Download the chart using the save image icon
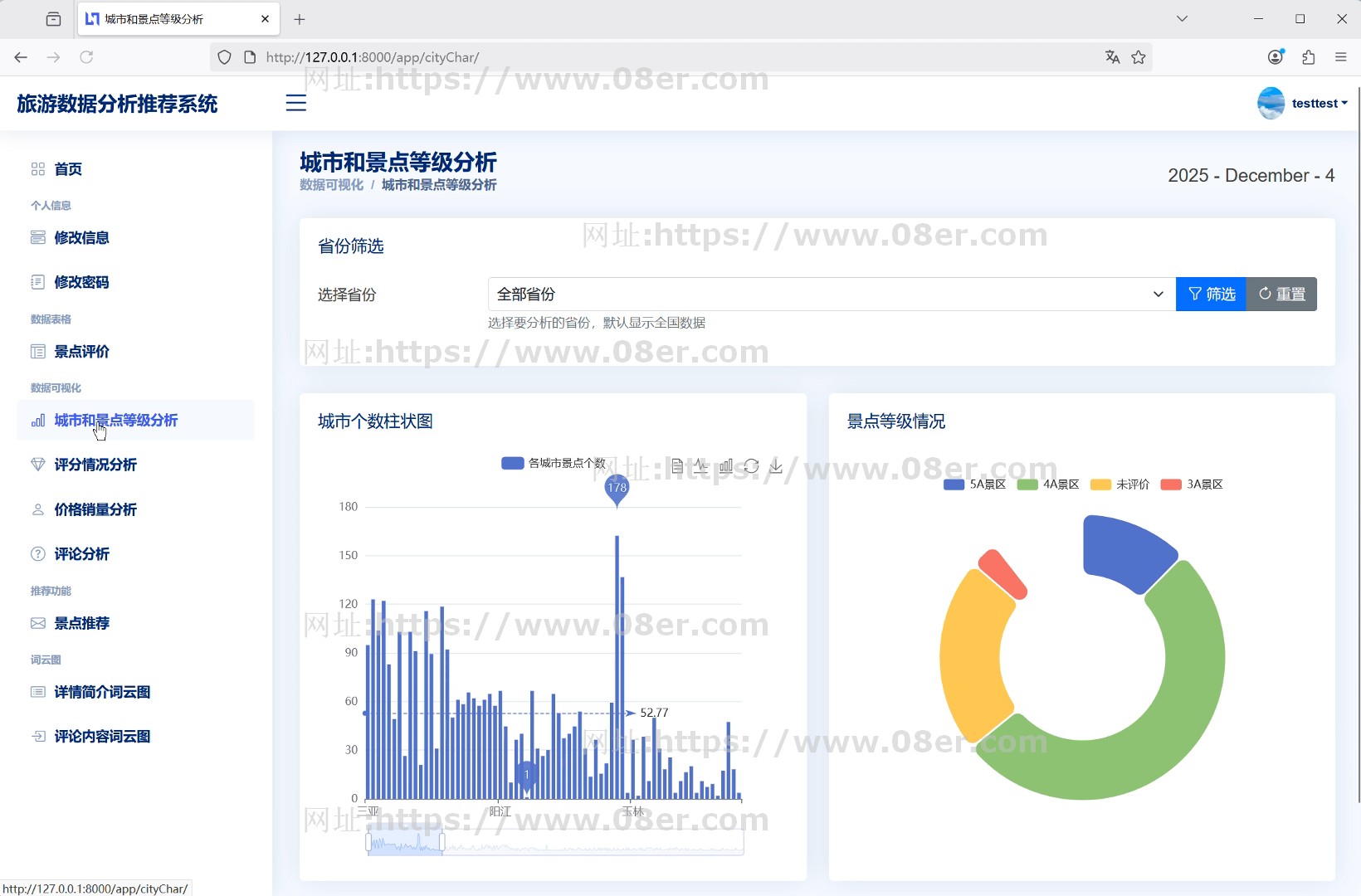 pos(777,465)
